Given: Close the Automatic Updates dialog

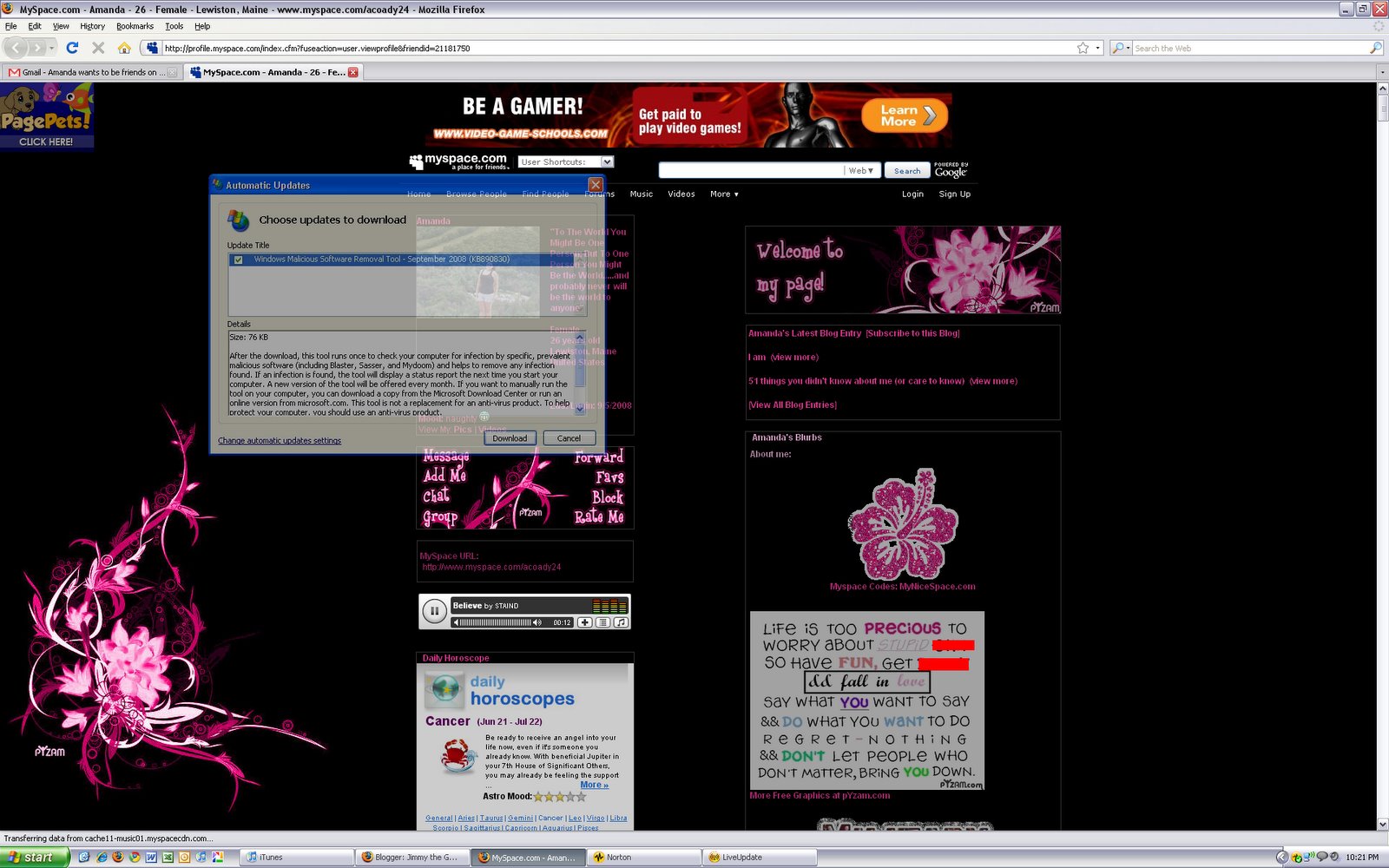Looking at the screenshot, I should (x=596, y=185).
